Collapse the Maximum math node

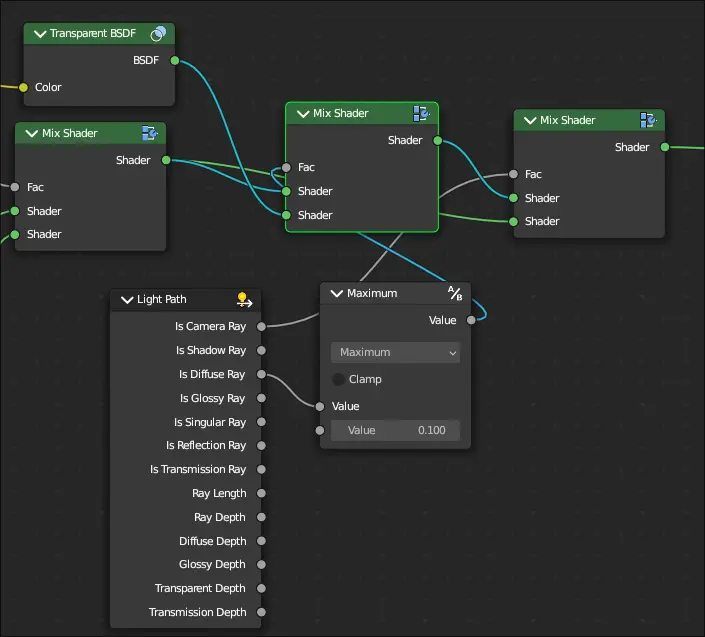click(x=337, y=293)
